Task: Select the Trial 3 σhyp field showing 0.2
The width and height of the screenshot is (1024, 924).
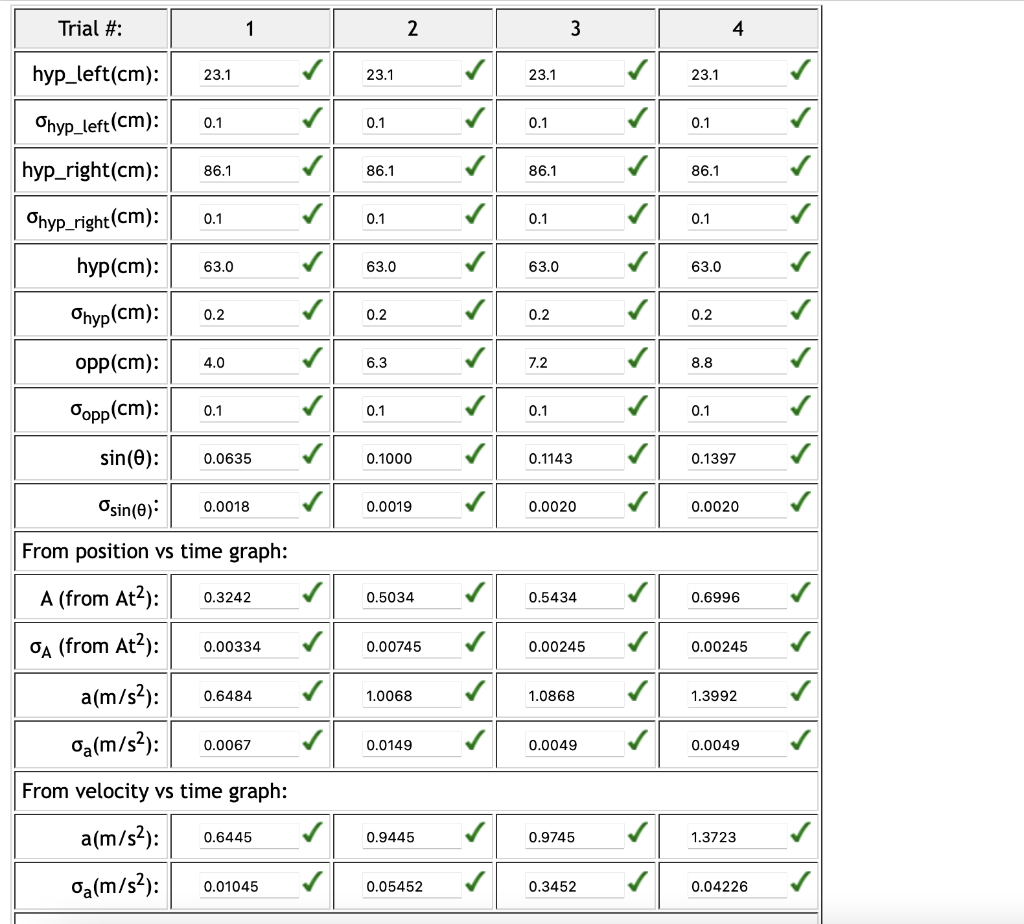Action: coord(574,314)
